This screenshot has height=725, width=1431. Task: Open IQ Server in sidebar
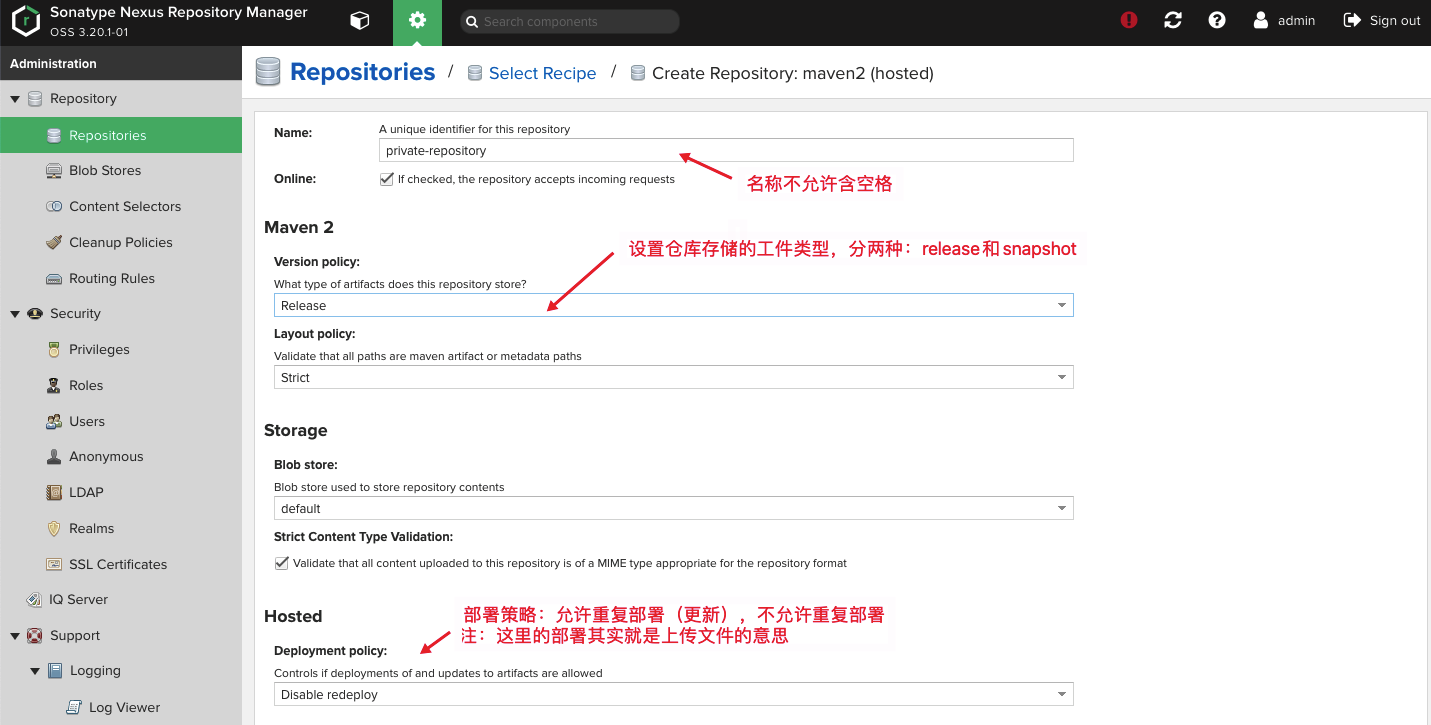coord(79,600)
